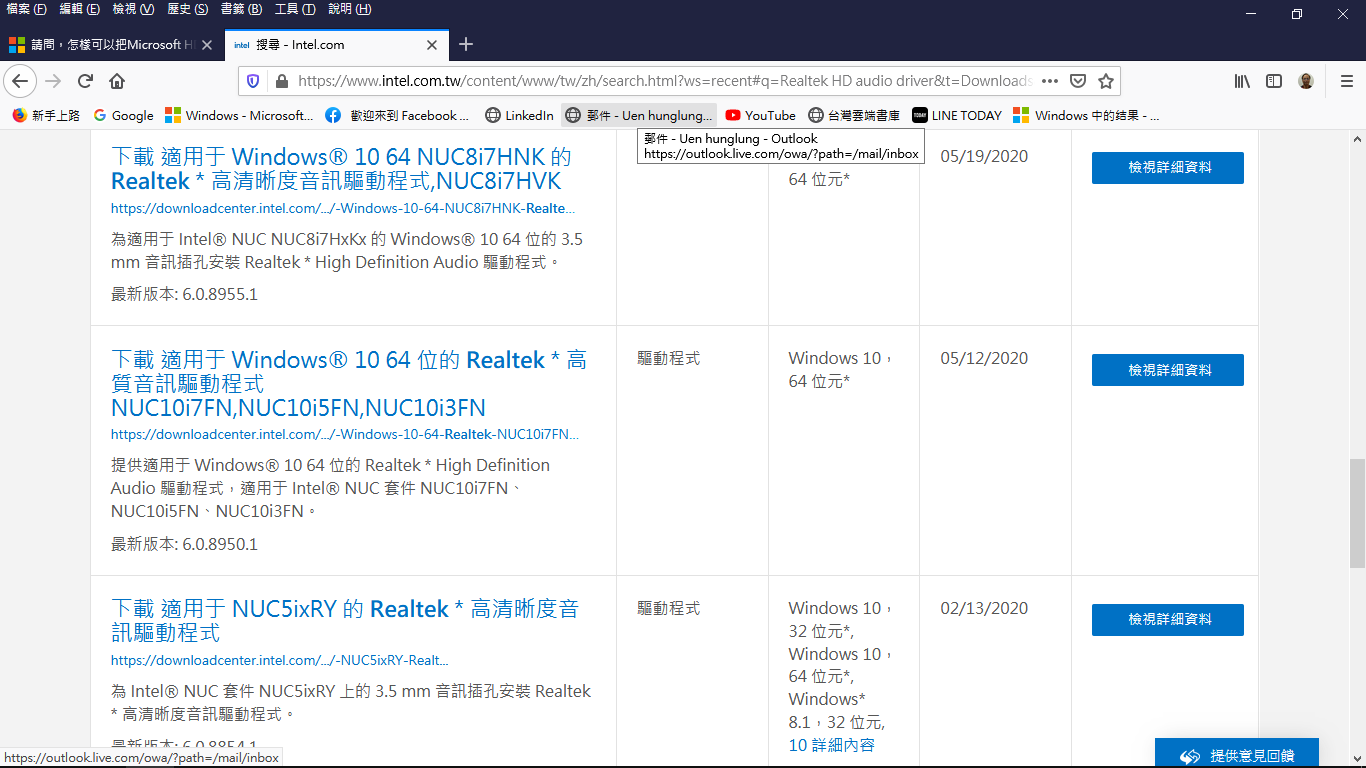Viewport: 1366px width, 768px height.
Task: Save page to Pocket
Action: [x=1078, y=81]
